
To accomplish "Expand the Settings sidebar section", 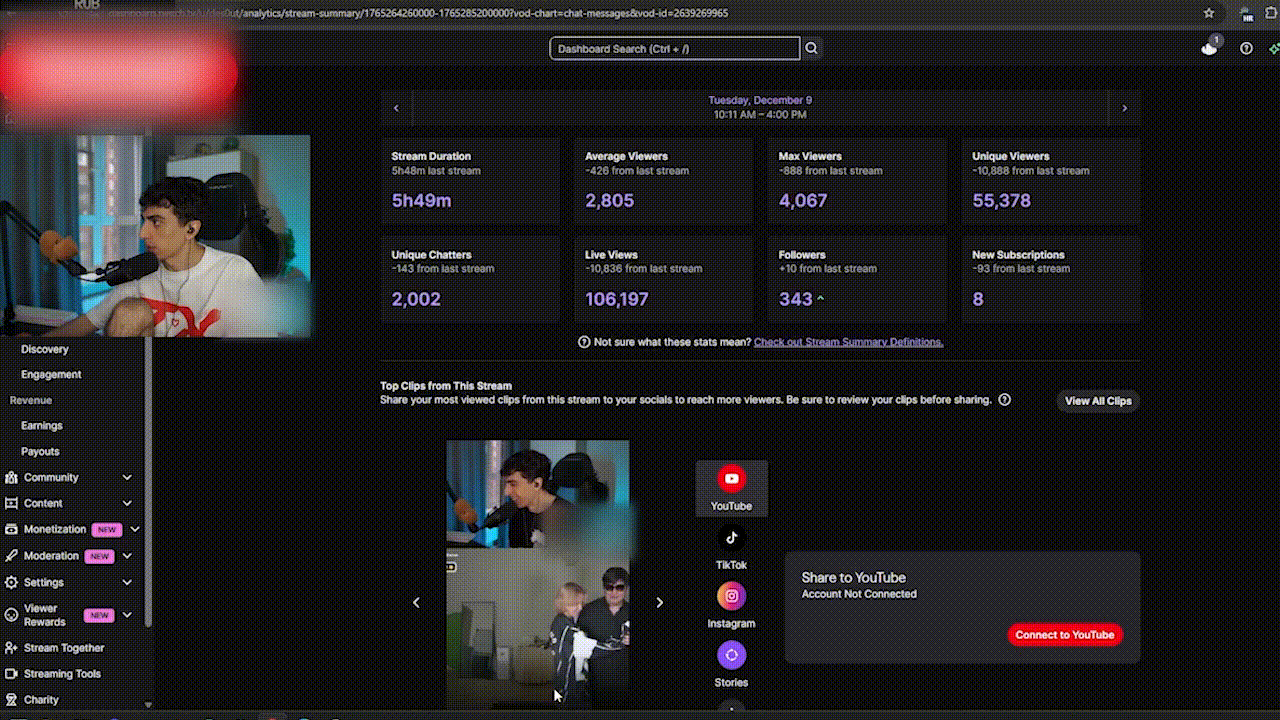I will point(127,582).
